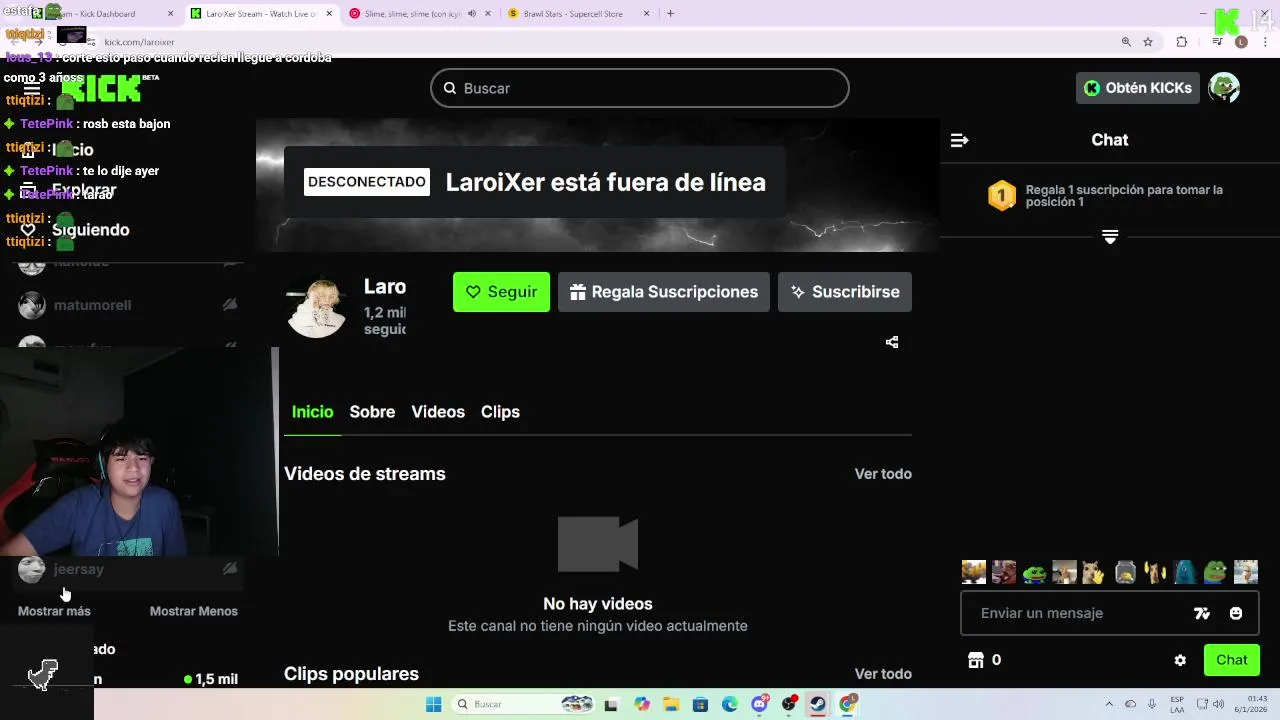1280x720 pixels.
Task: Click the Suscribirse button
Action: click(845, 292)
